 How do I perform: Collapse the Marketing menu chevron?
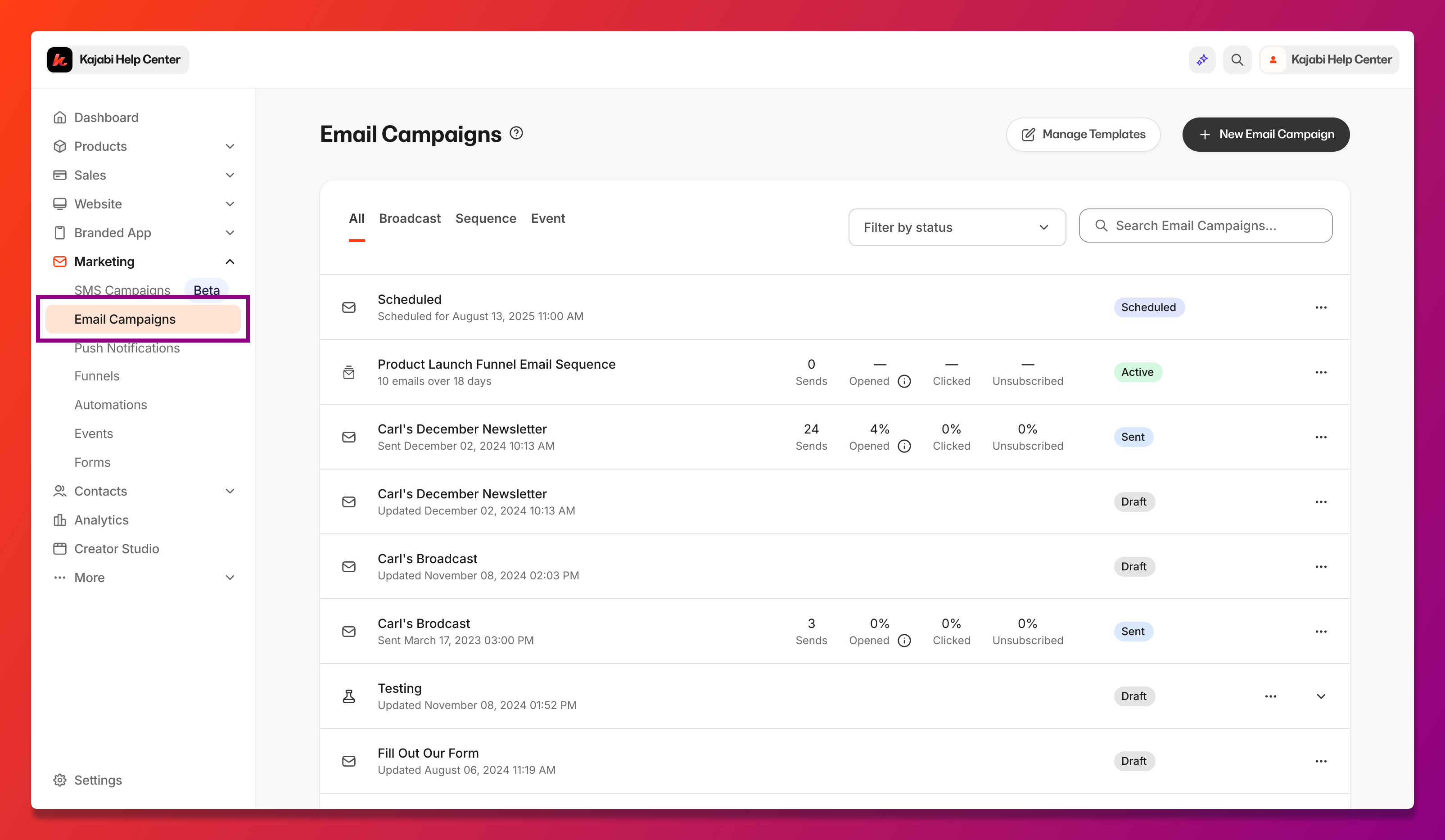tap(230, 262)
